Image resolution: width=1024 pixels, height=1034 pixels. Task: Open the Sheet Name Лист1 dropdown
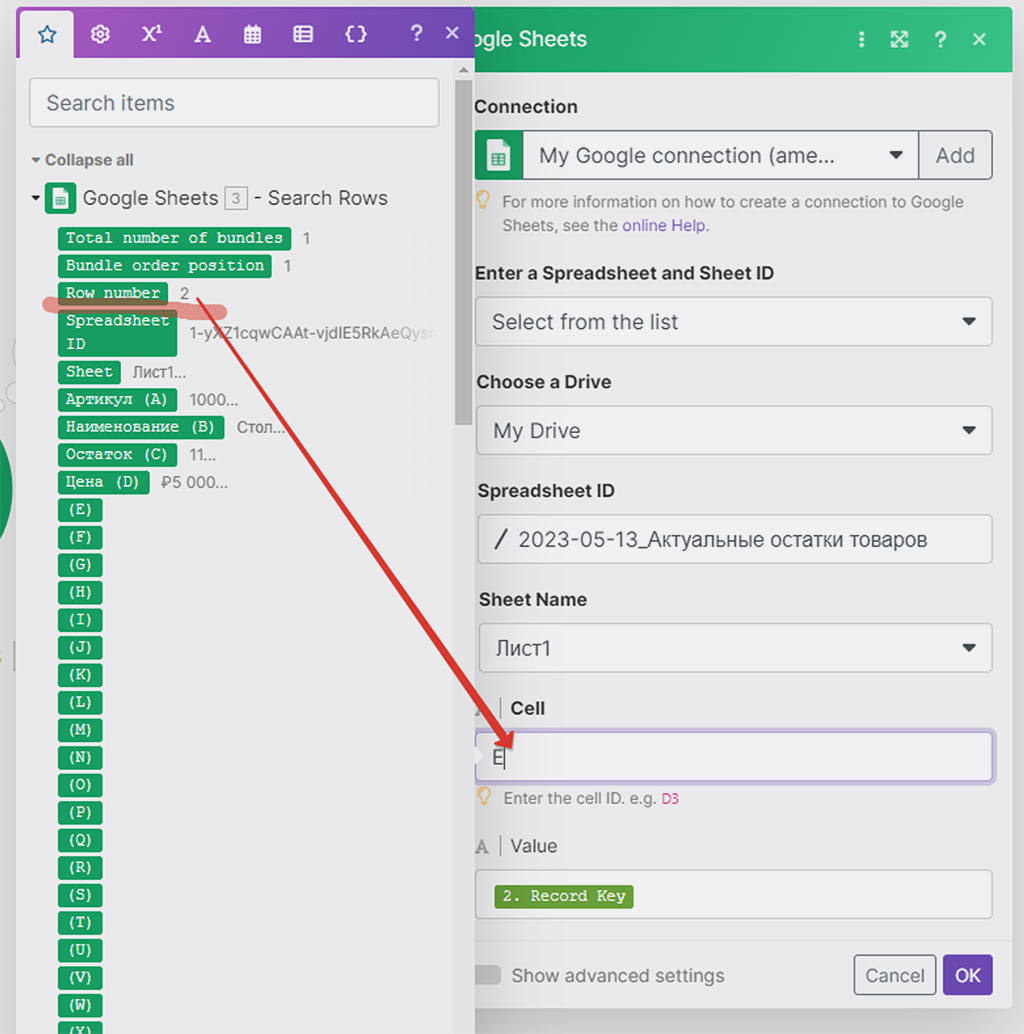735,648
